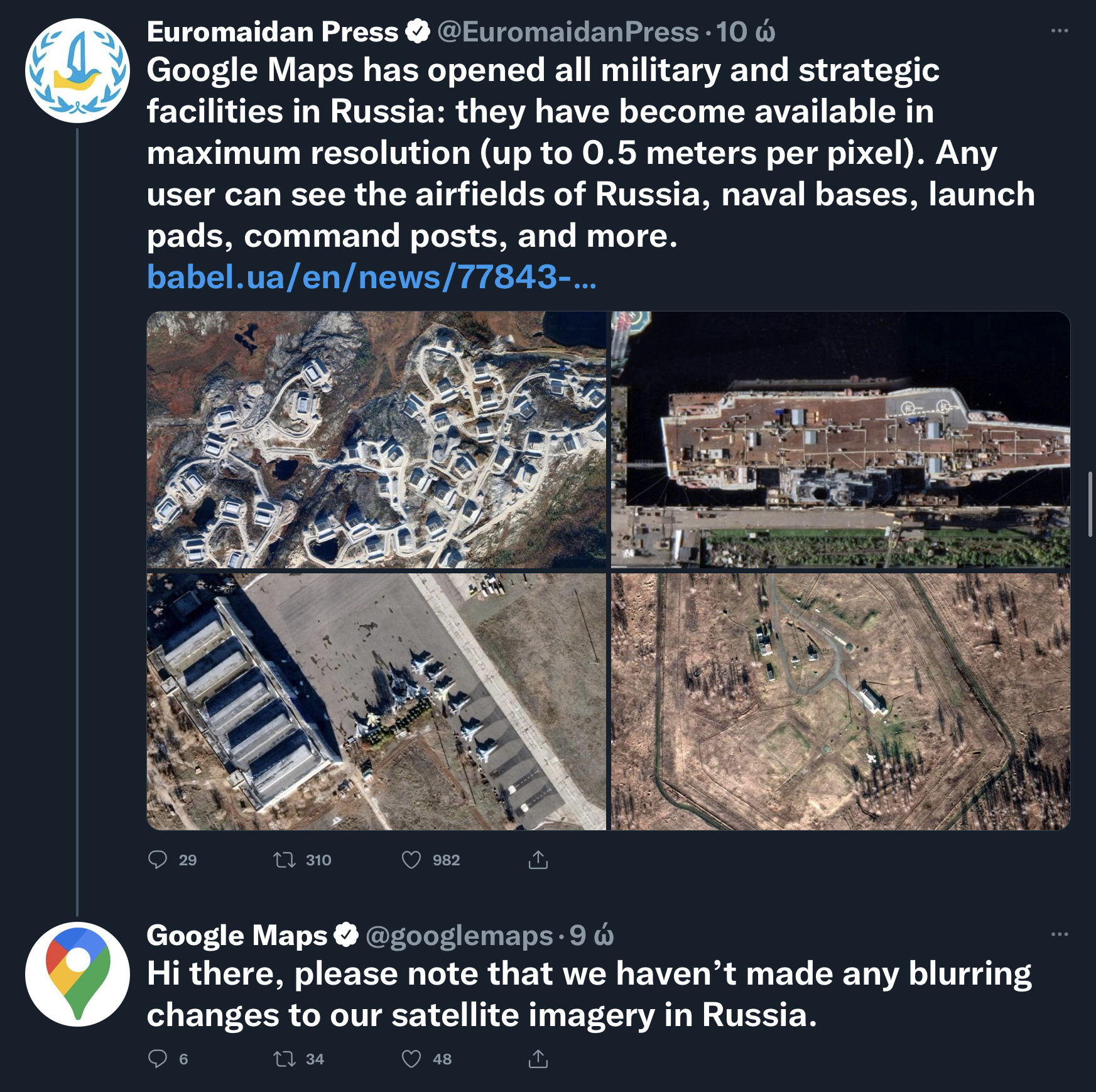Open more options for Euromaidan Press tweet

[1060, 31]
